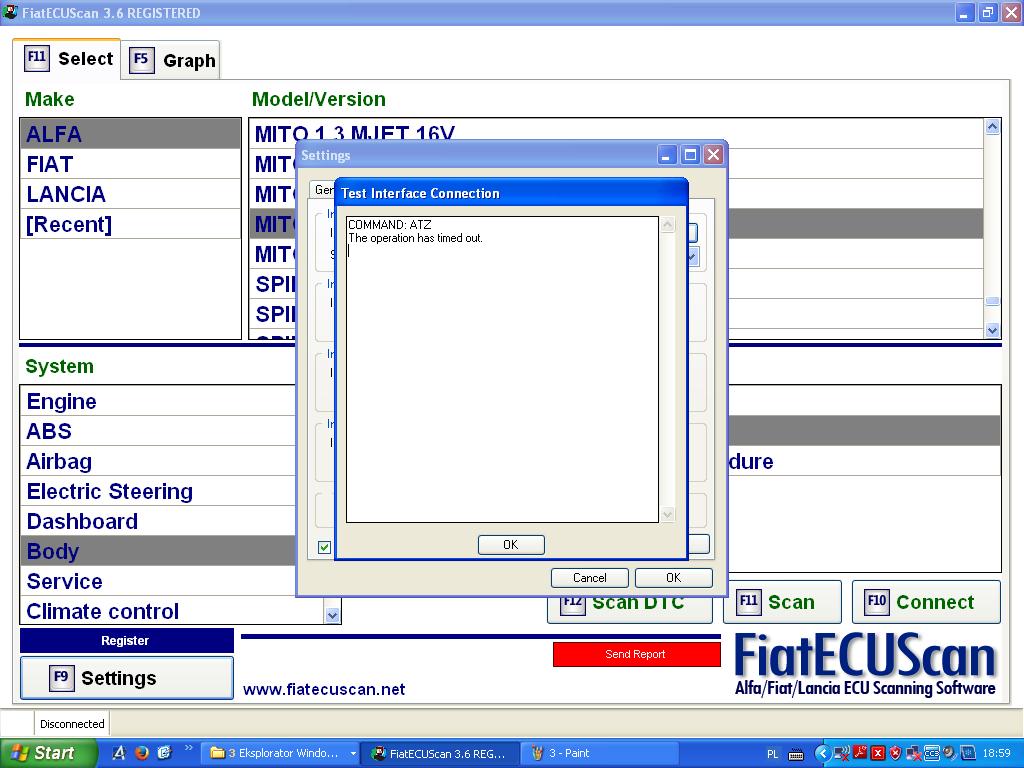Click the F11 key icon on Select tab
Image resolution: width=1024 pixels, height=768 pixels.
tap(37, 57)
